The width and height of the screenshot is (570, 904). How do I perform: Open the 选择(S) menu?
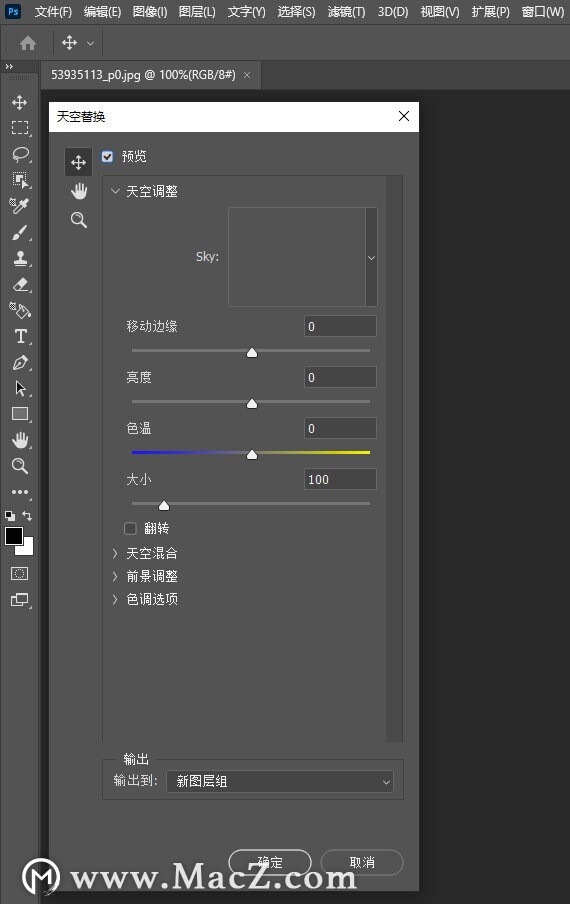tap(296, 12)
